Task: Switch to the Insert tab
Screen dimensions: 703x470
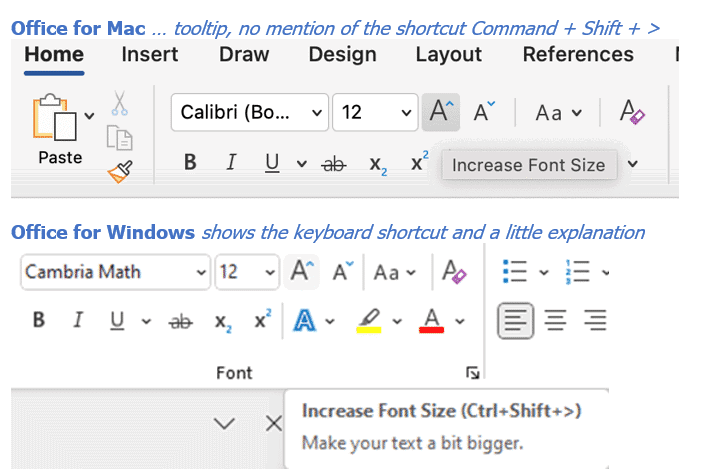Action: click(149, 54)
